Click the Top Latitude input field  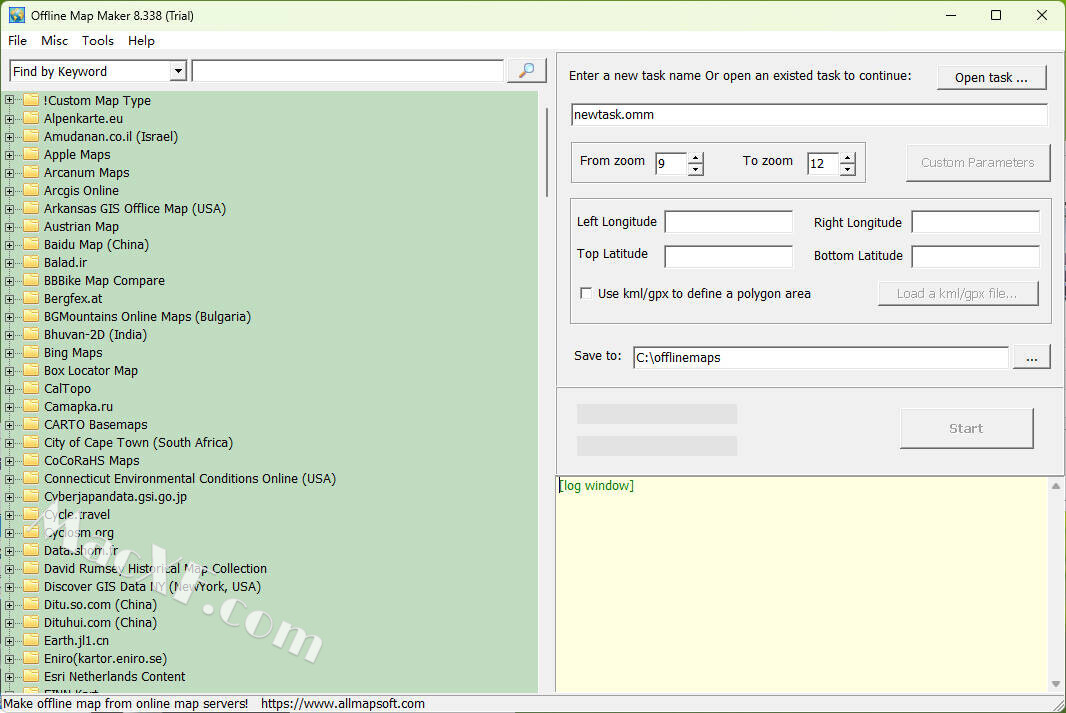(728, 256)
